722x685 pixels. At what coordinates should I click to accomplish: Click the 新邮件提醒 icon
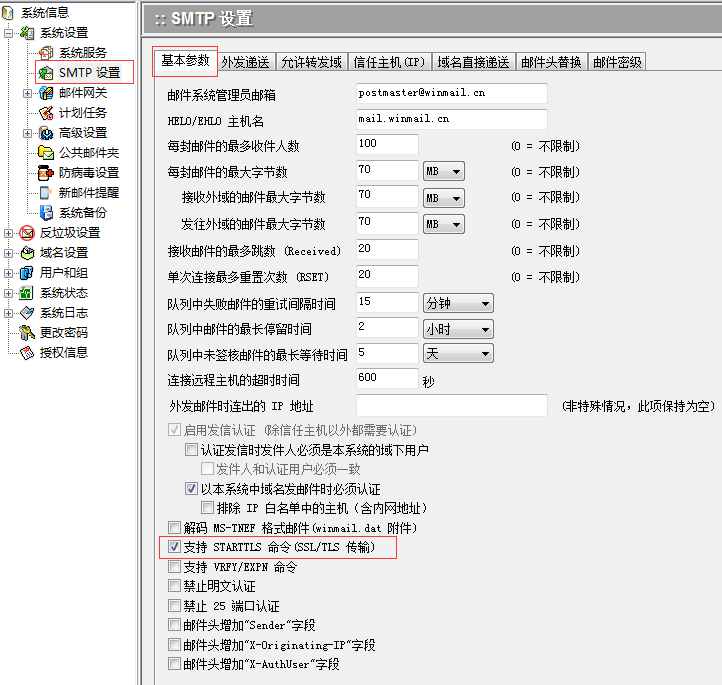tap(46, 193)
